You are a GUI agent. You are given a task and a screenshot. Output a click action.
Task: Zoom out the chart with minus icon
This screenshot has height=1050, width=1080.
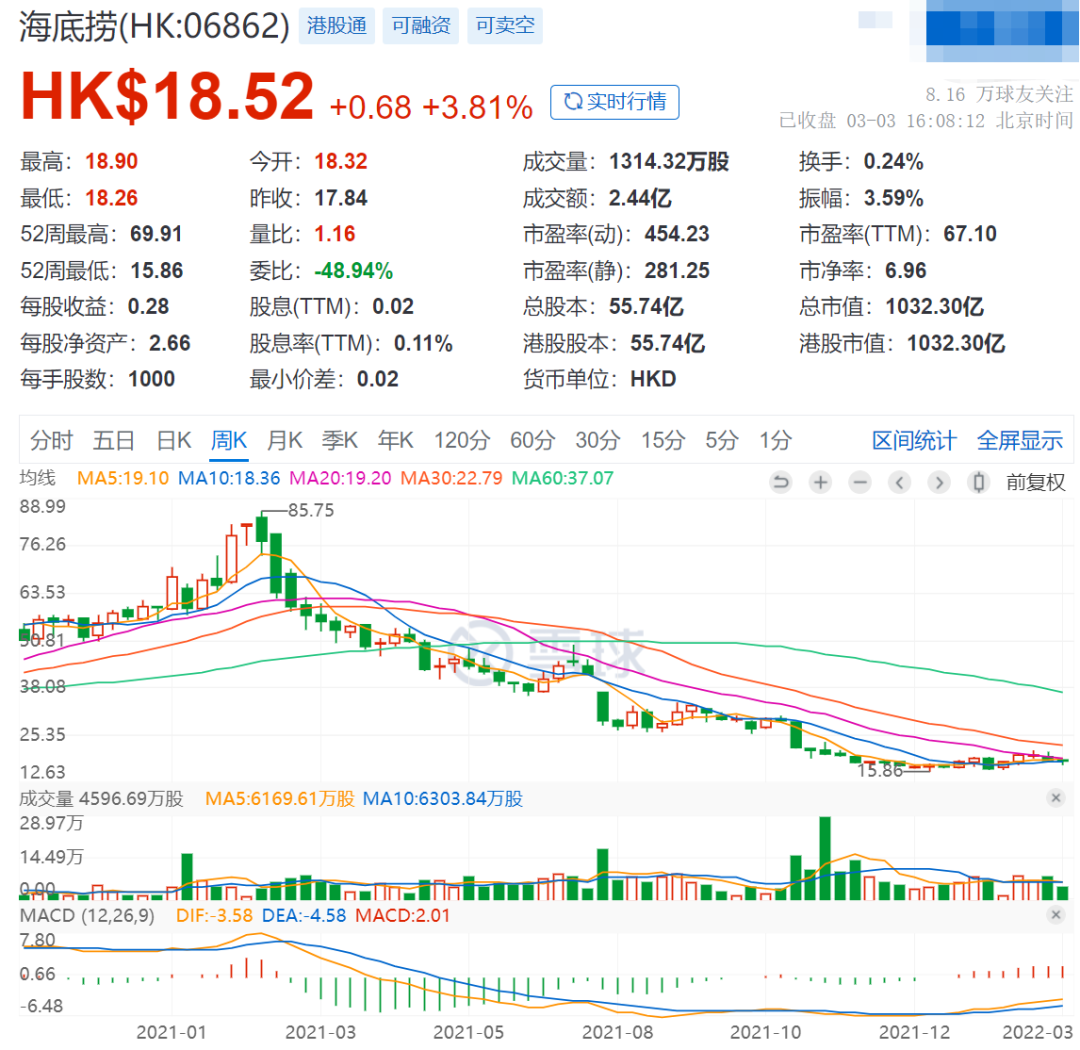pos(860,483)
